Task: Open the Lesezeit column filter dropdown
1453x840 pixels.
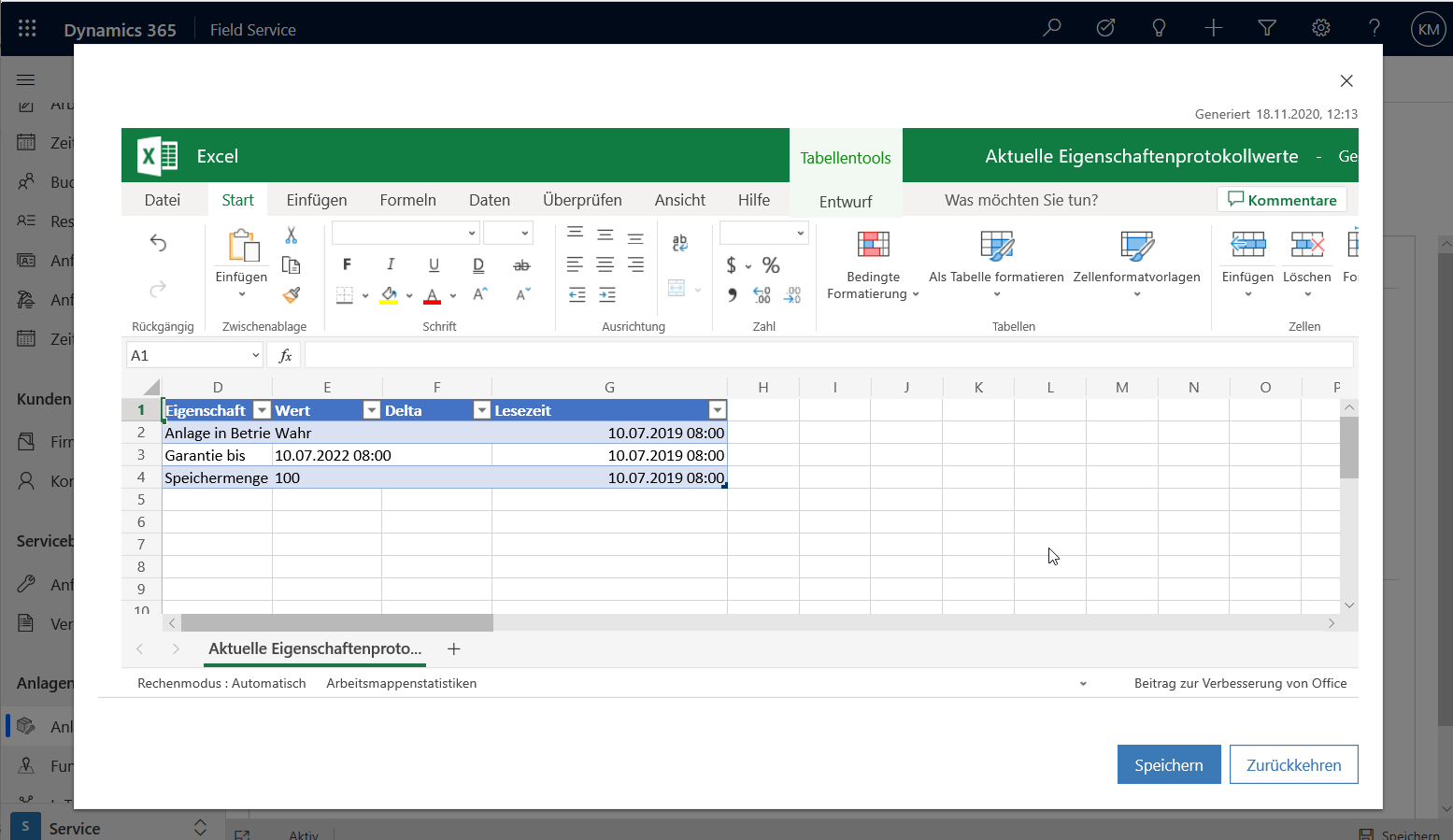Action: click(717, 410)
